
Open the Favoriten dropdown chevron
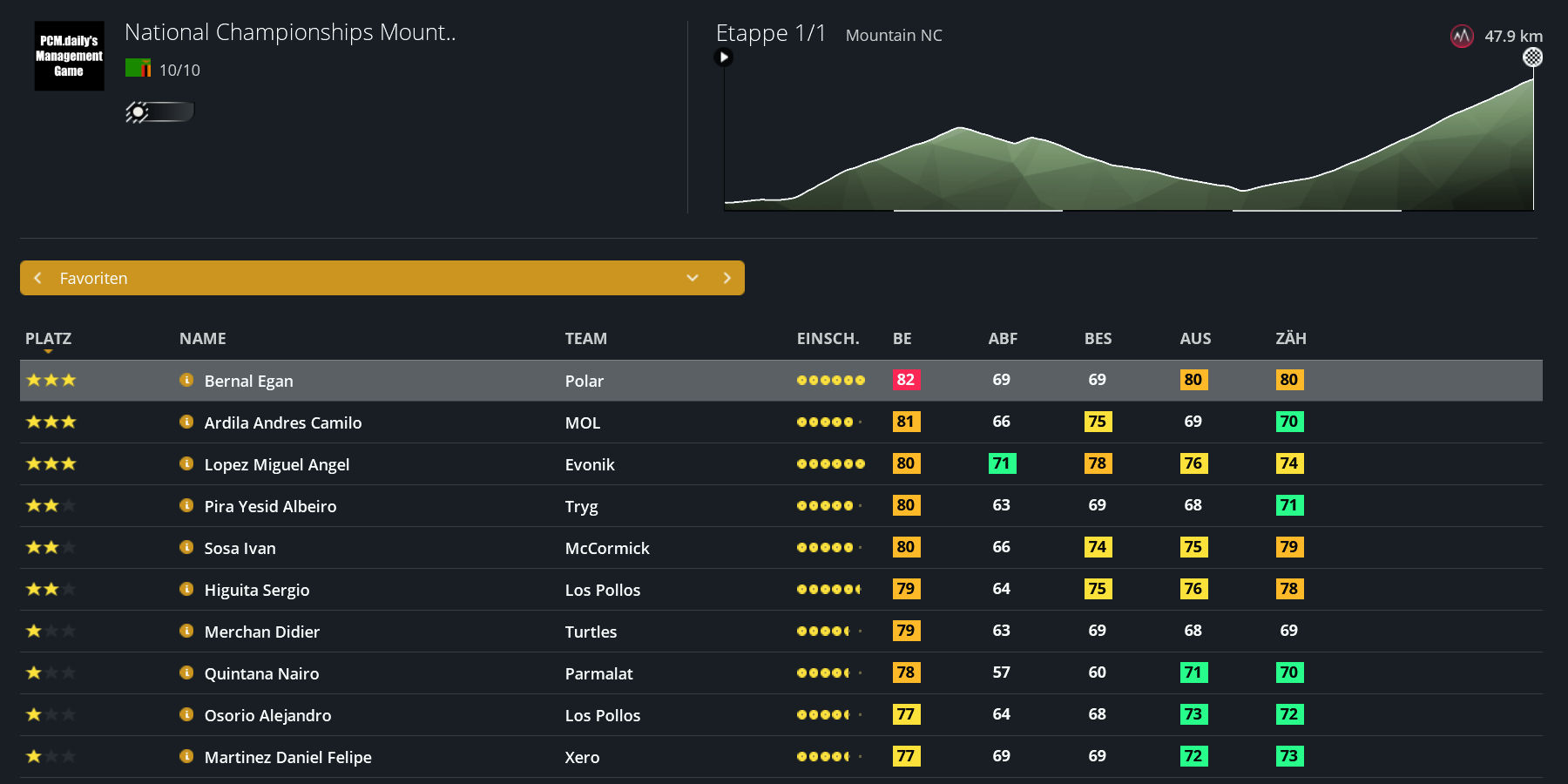pyautogui.click(x=693, y=278)
